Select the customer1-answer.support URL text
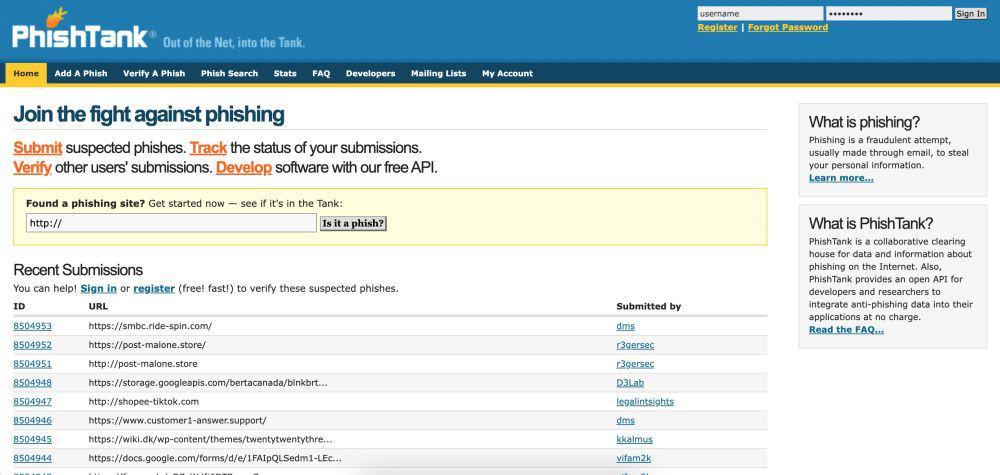This screenshot has width=1000, height=475. pyautogui.click(x=177, y=421)
